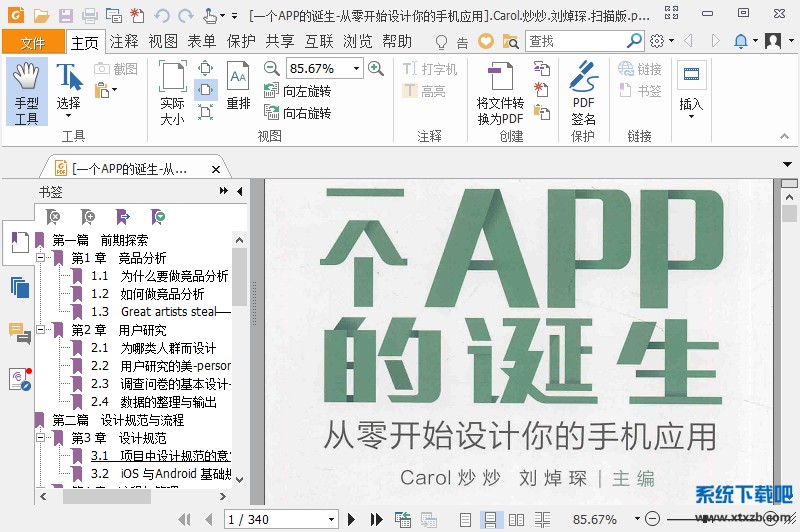Open bookmark 2.1 为哪类人群而设计
The width and height of the screenshot is (800, 532).
pyautogui.click(x=166, y=348)
